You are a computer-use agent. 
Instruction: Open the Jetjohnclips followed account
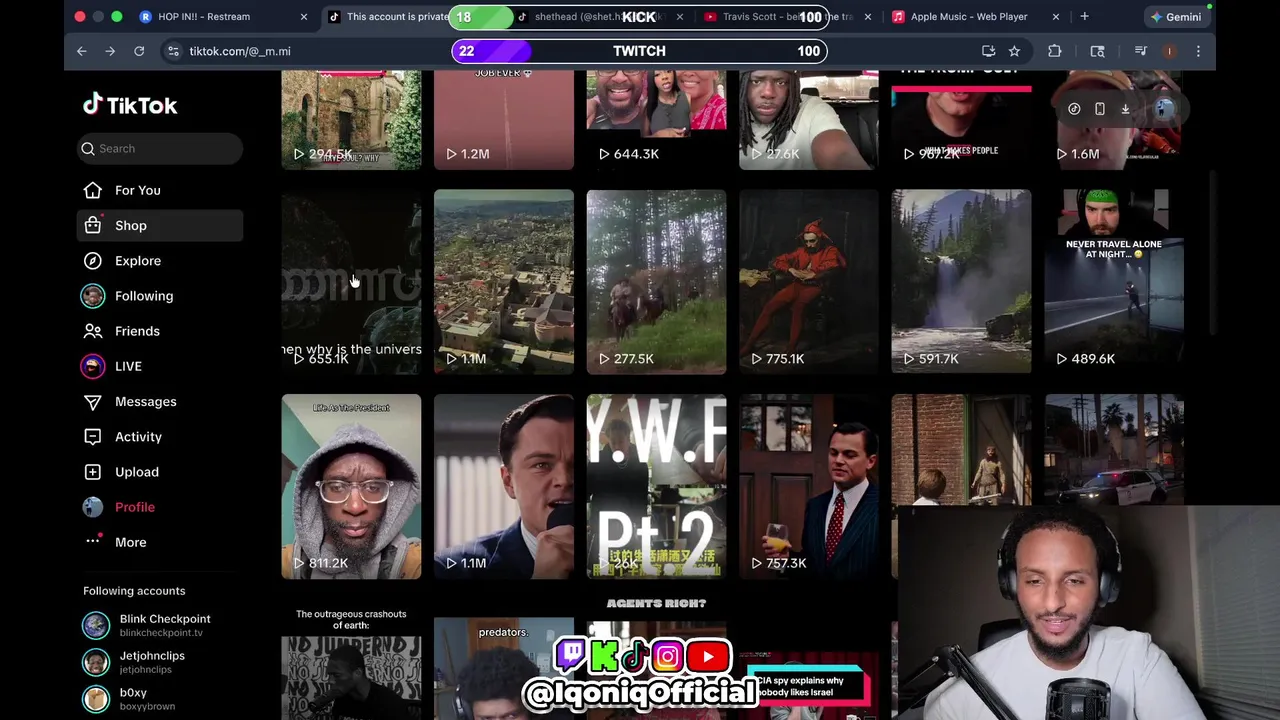pos(160,662)
